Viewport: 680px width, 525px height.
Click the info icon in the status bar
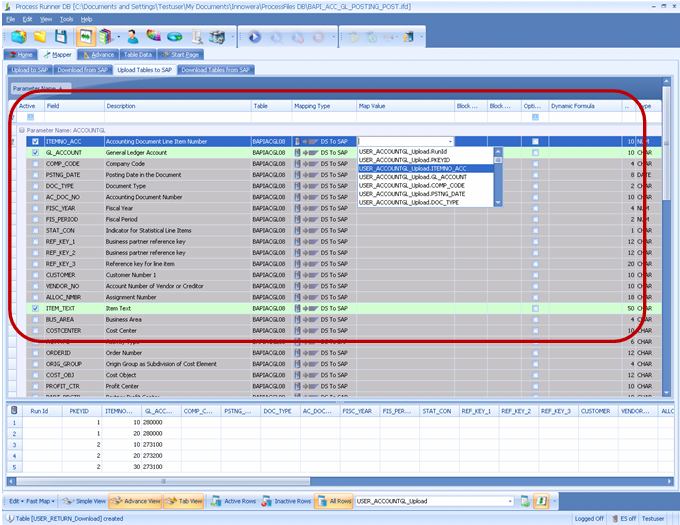click(x=10, y=518)
